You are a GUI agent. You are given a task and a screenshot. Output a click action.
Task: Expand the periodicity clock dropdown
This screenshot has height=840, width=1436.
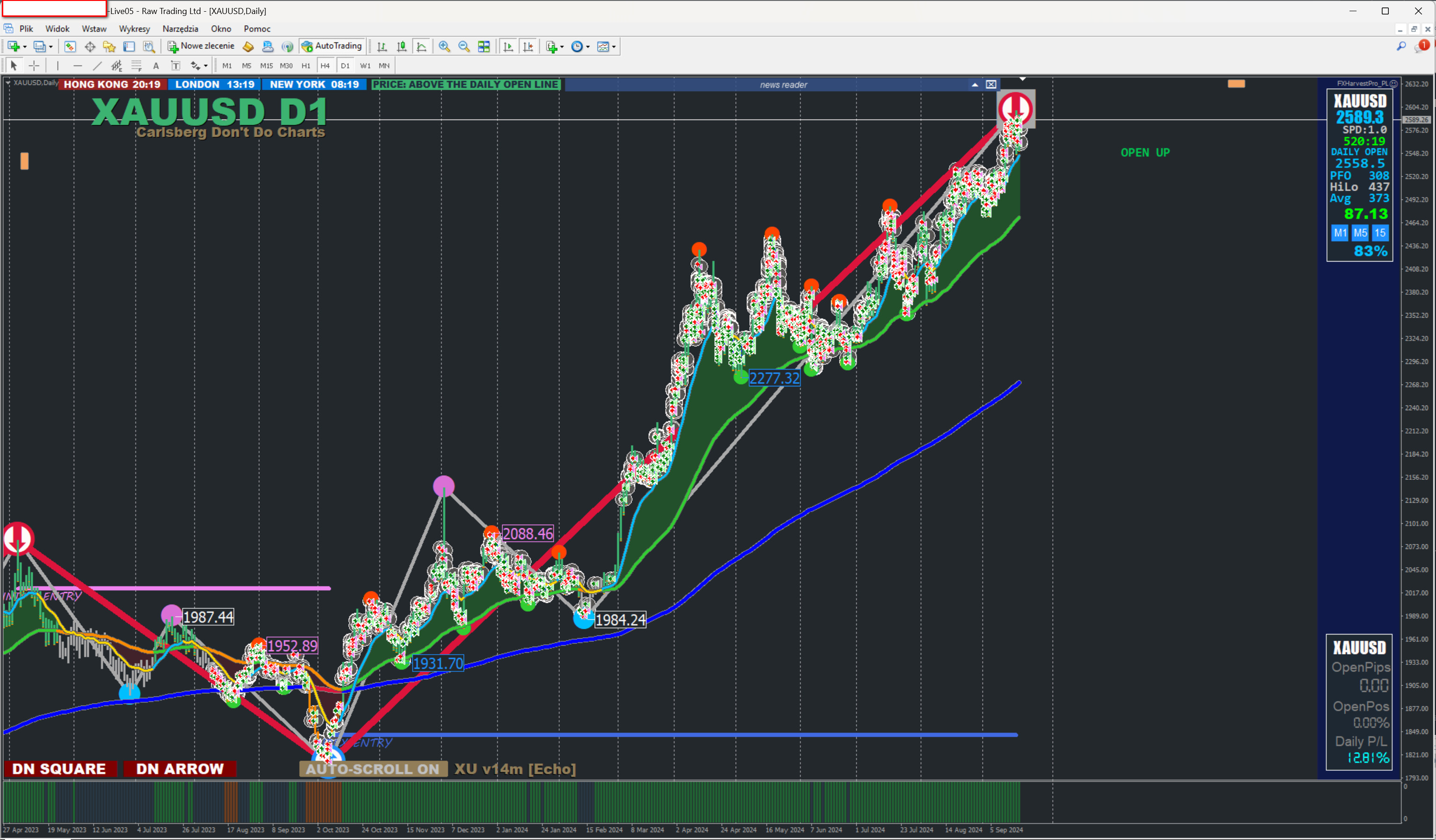coord(588,47)
